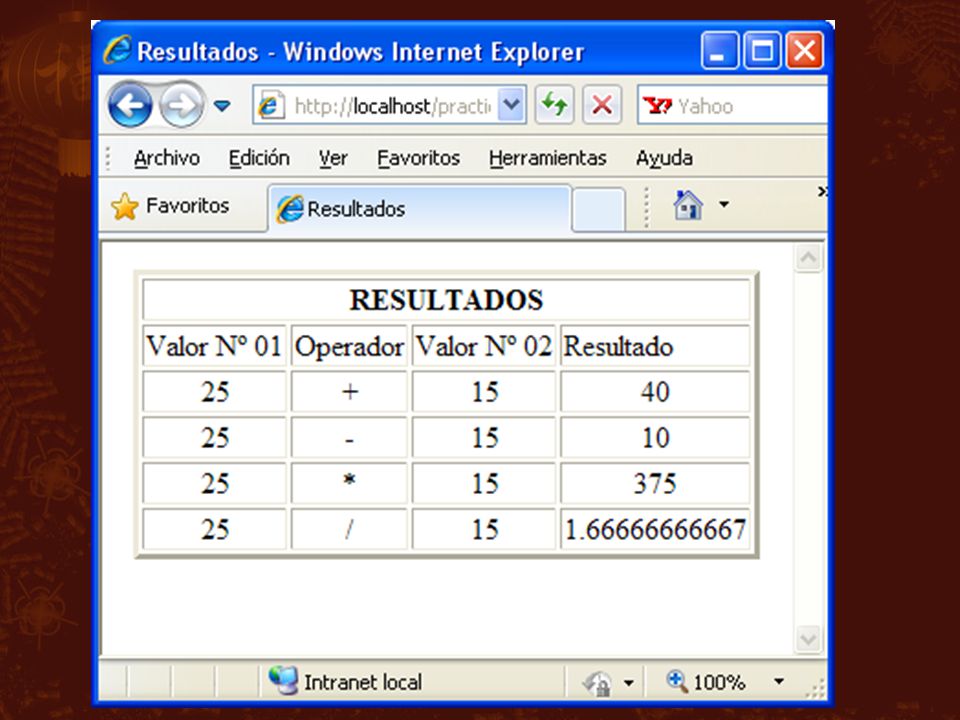
Task: Click the page icon in address bar
Action: tap(270, 106)
